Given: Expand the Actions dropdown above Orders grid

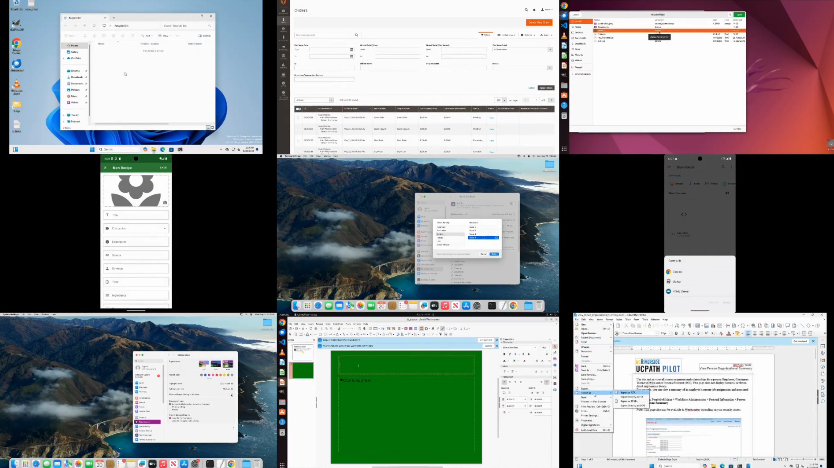Looking at the screenshot, I should coord(313,100).
